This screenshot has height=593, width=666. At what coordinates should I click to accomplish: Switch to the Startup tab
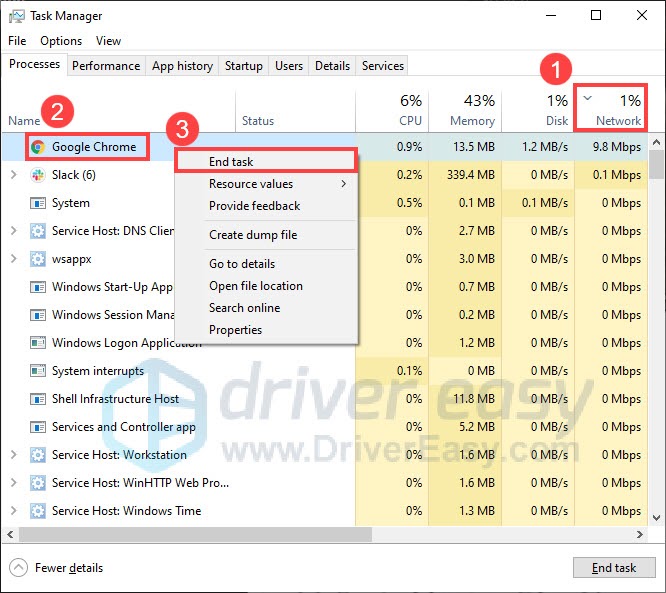(244, 66)
